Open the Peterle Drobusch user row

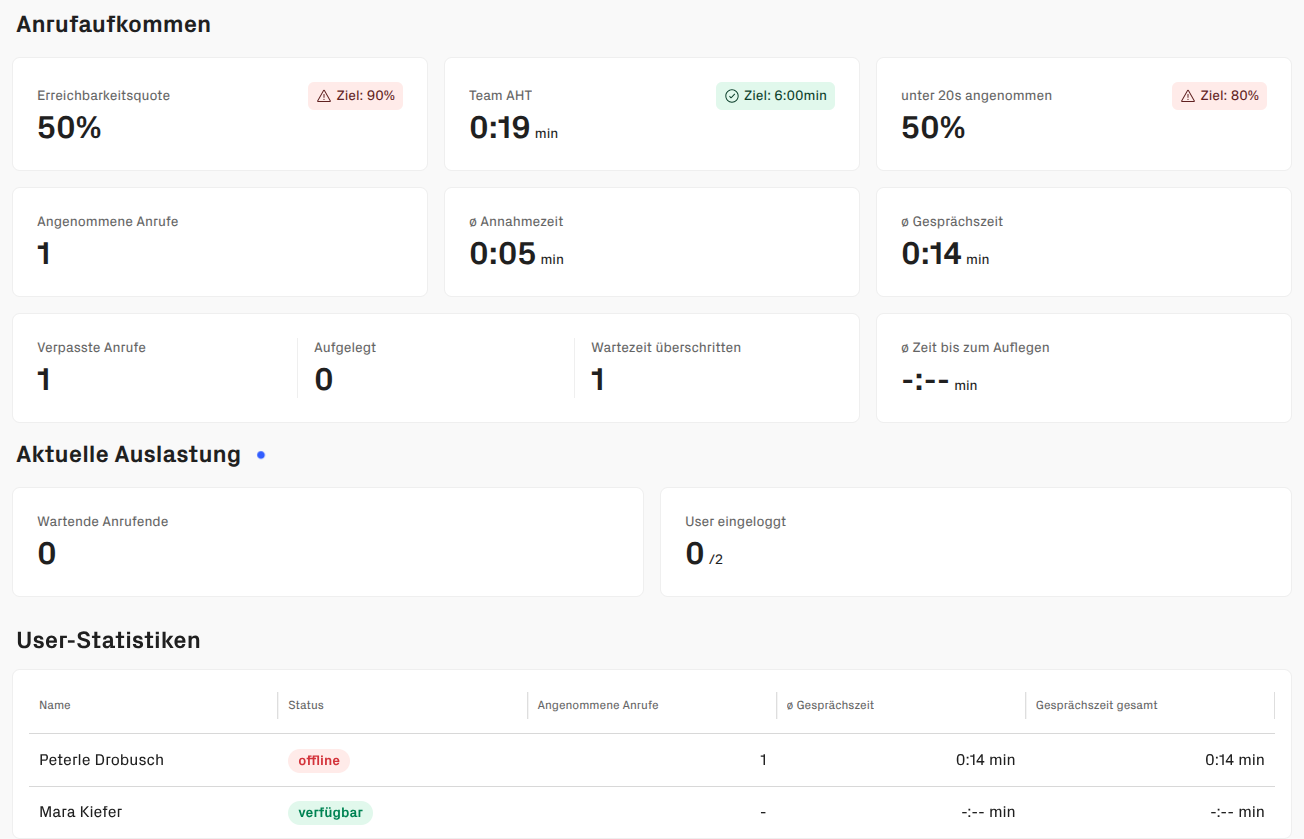(x=101, y=760)
